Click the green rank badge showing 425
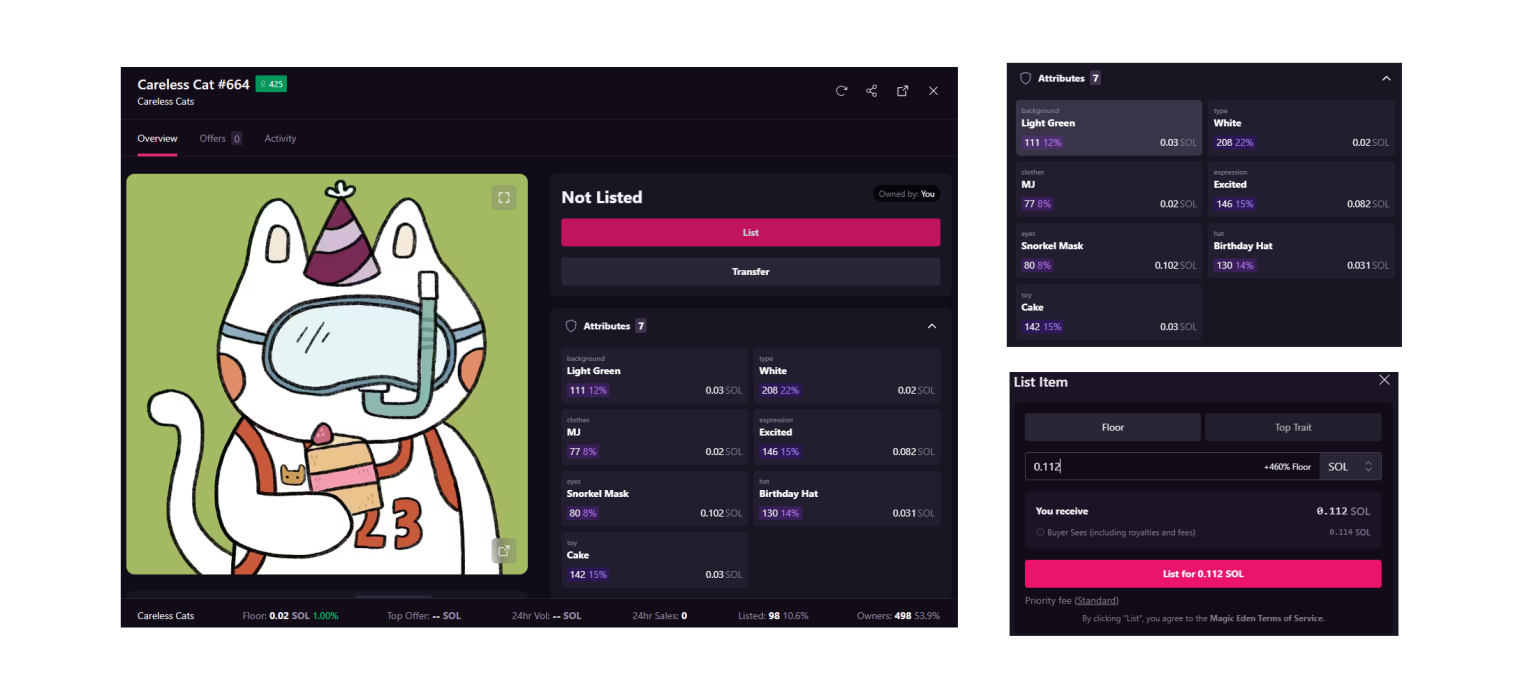 coord(271,84)
